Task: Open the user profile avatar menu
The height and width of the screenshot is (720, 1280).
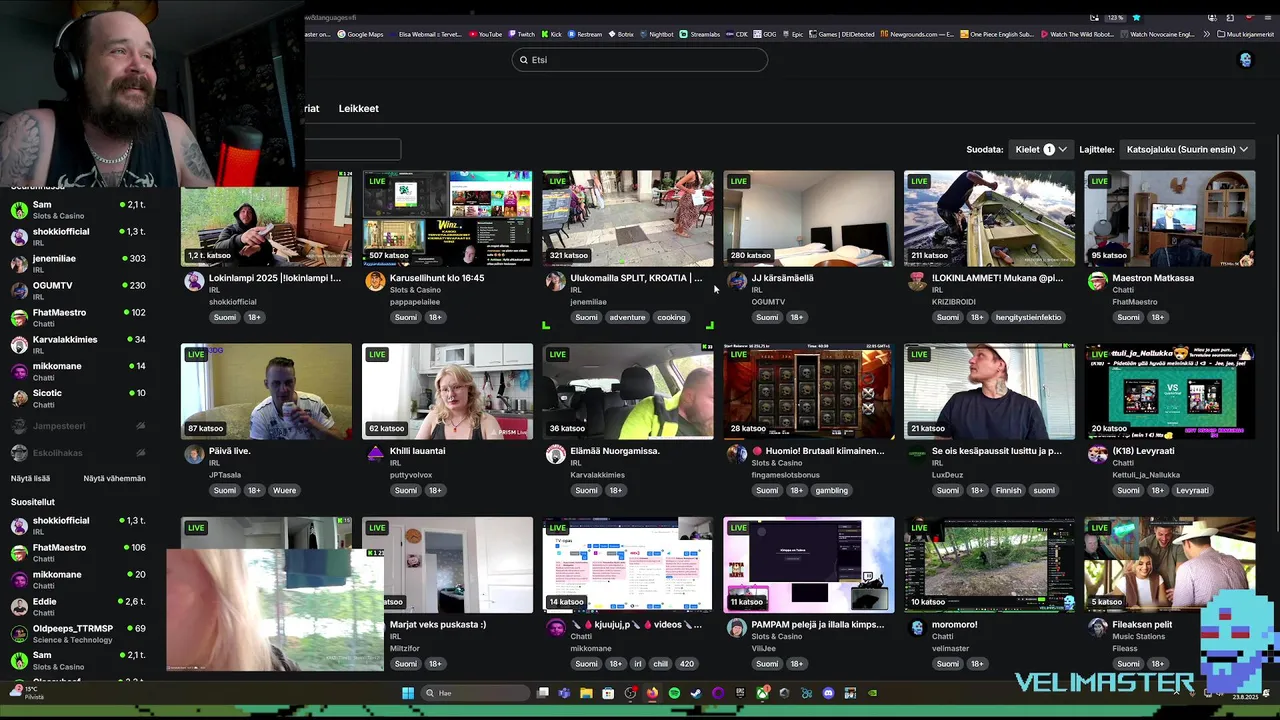Action: (1245, 60)
